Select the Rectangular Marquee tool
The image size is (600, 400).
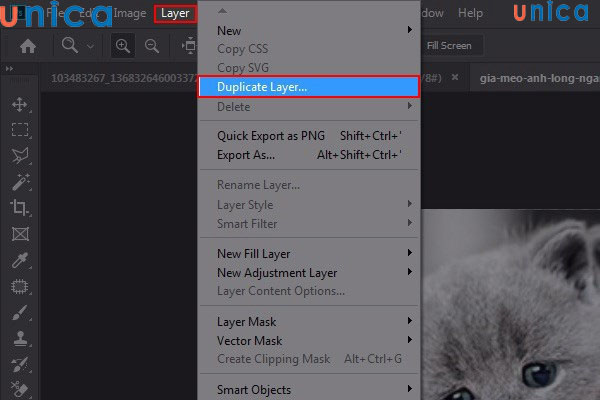20,130
